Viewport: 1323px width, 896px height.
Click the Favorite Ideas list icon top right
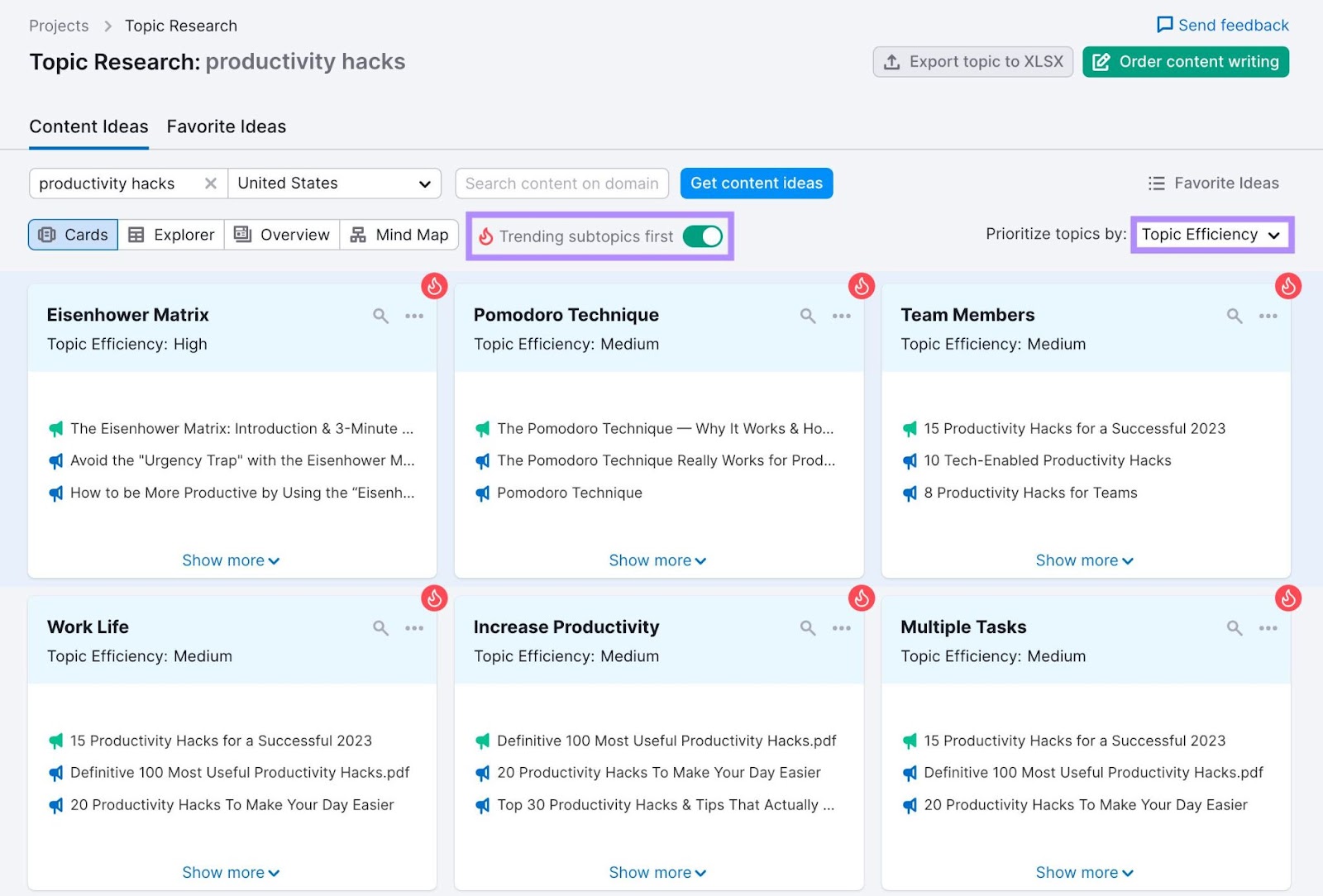pos(1156,183)
